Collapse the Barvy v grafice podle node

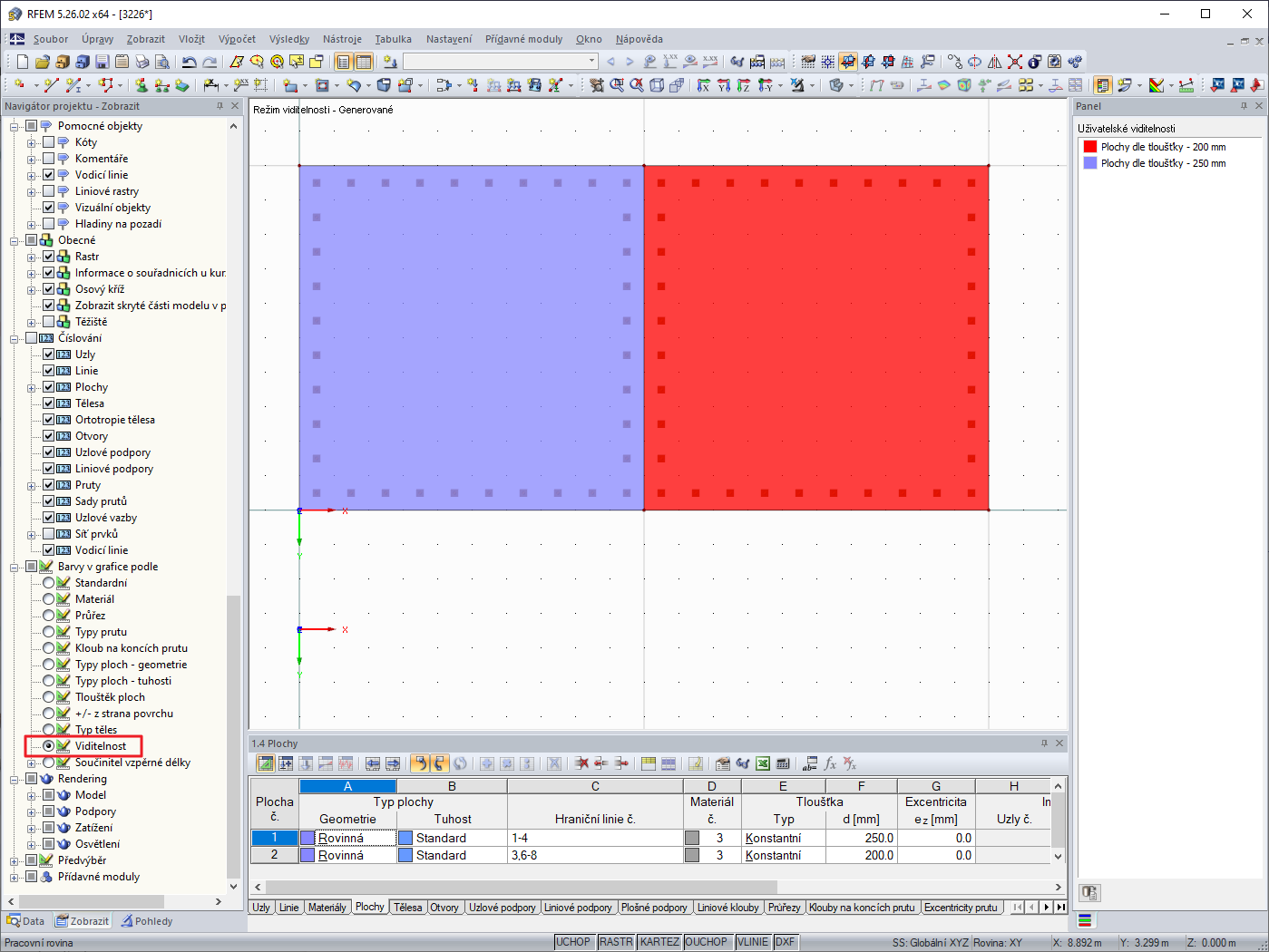pyautogui.click(x=15, y=567)
